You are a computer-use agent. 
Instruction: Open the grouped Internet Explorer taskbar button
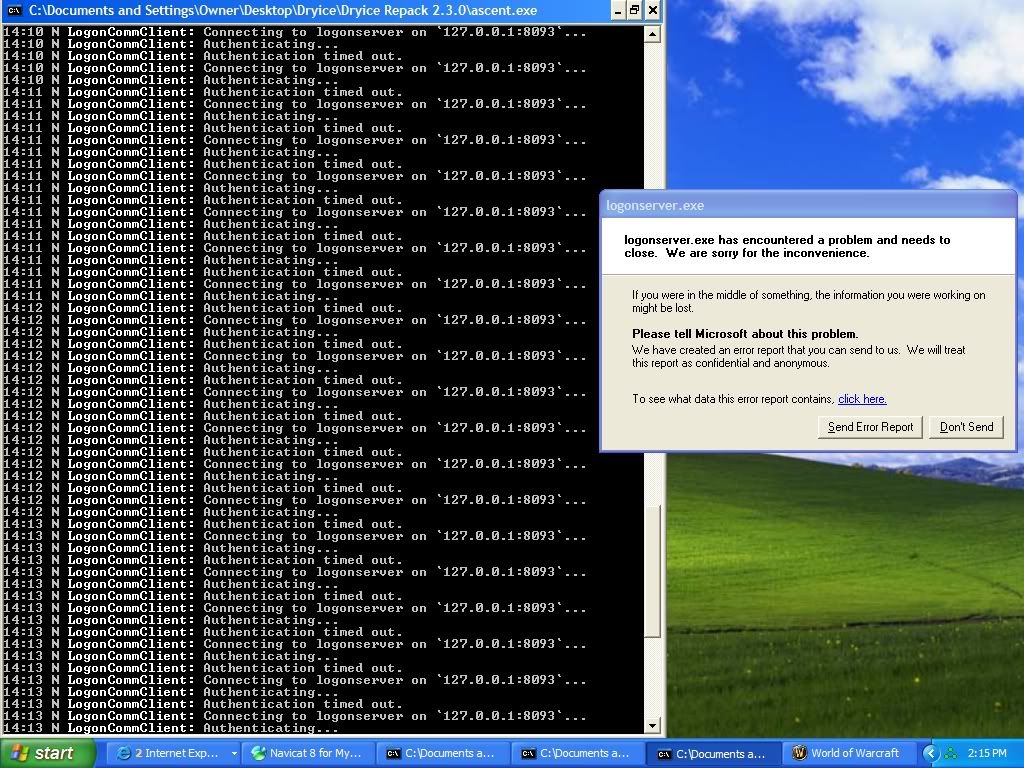[174, 753]
